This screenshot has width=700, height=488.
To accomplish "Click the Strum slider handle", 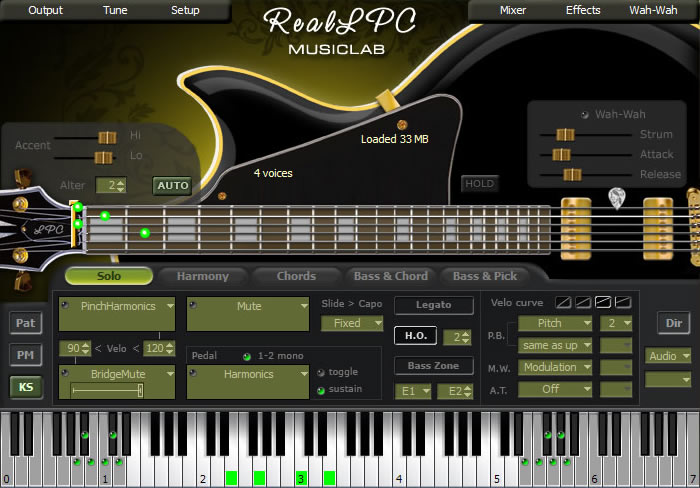I will click(x=565, y=134).
